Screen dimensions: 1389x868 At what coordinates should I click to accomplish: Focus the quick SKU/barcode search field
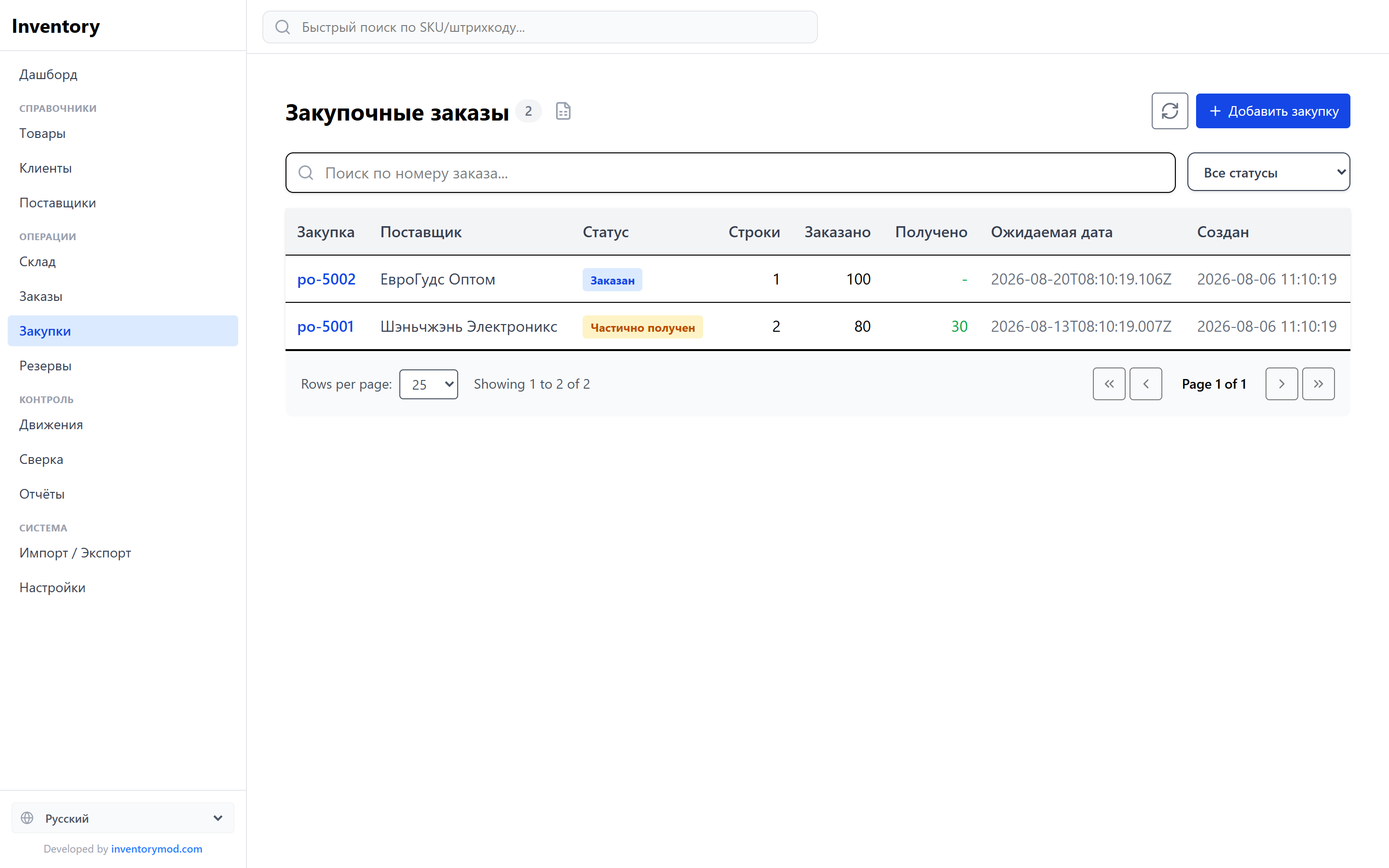coord(540,27)
